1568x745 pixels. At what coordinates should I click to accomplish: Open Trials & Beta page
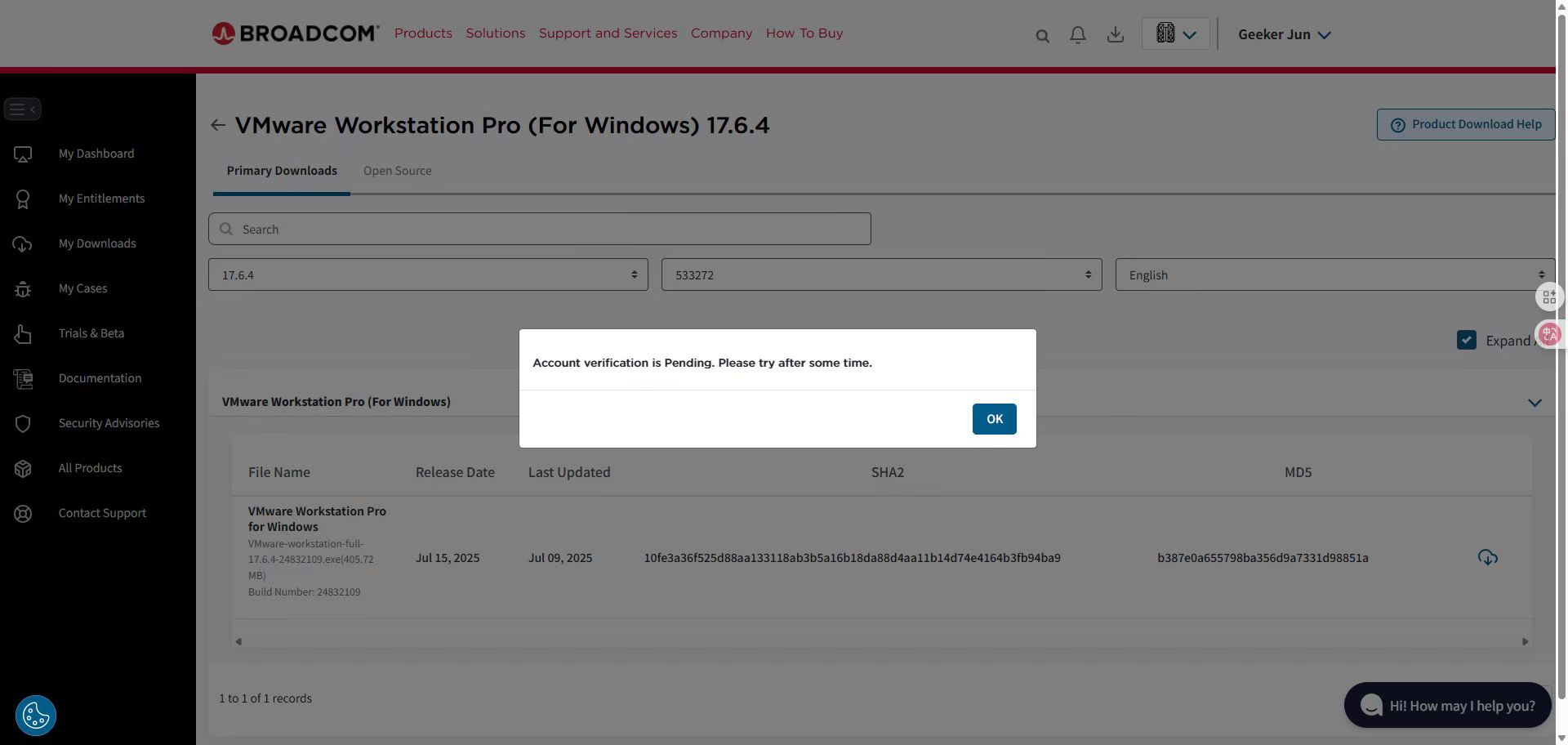point(91,333)
